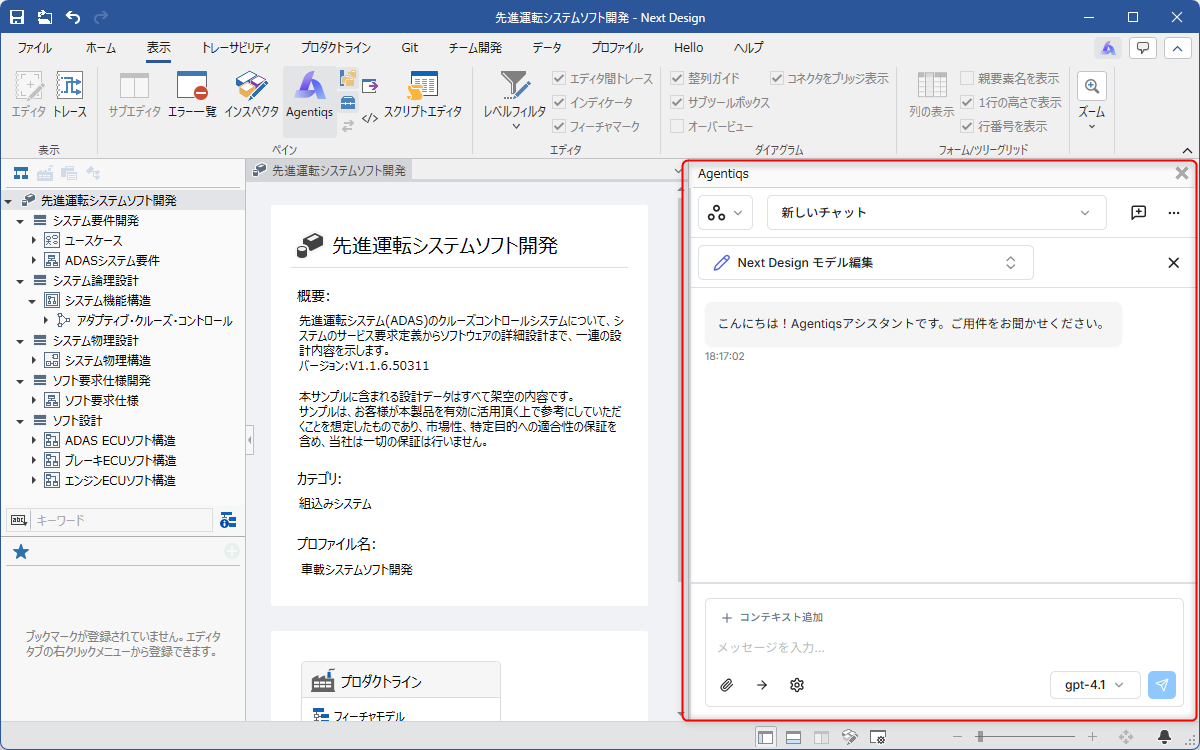This screenshot has height=750, width=1200.
Task: Toggle コネクタをブリッジ表示 checkbox
Action: (777, 78)
